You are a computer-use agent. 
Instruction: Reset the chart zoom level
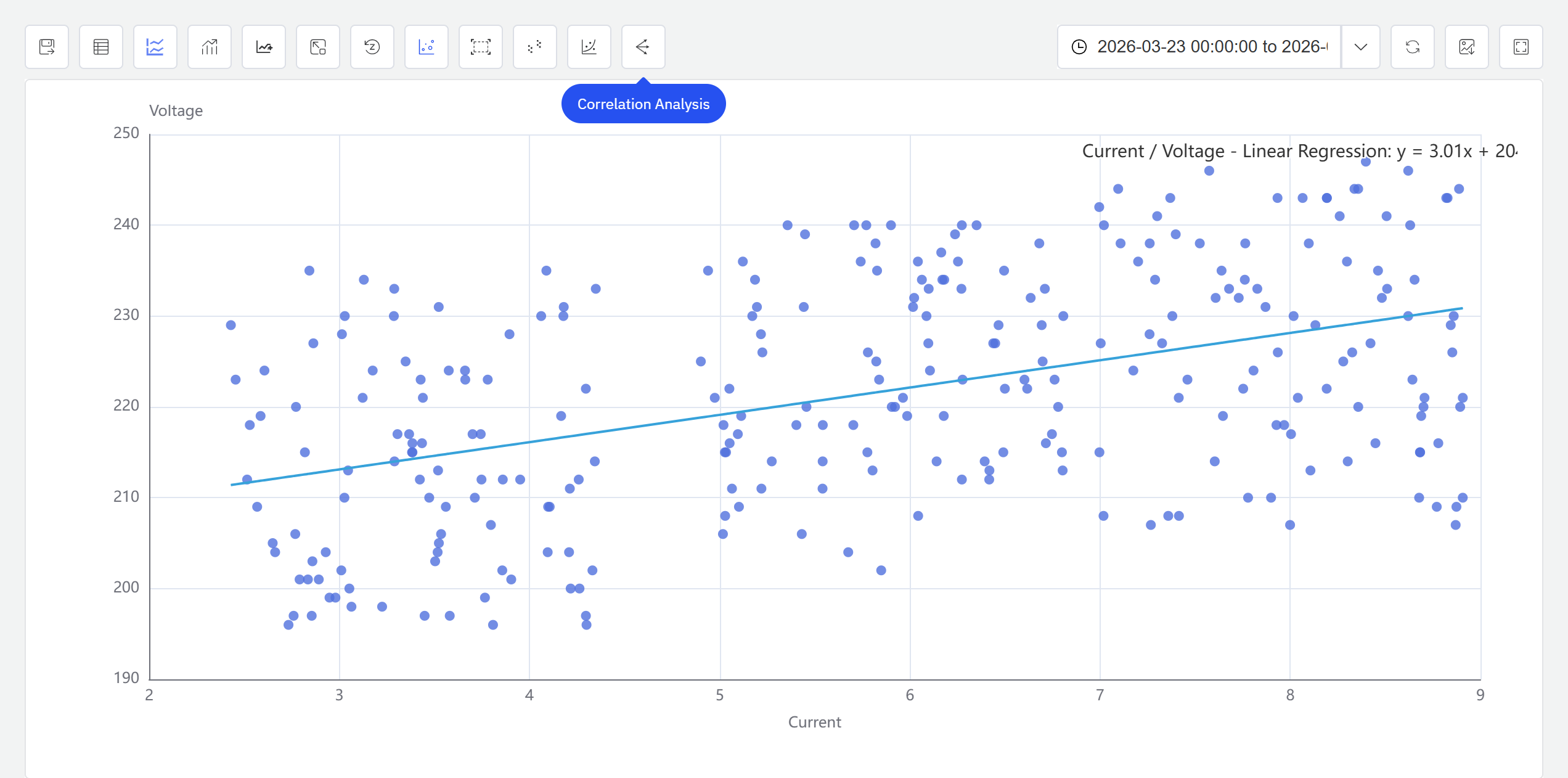[372, 47]
